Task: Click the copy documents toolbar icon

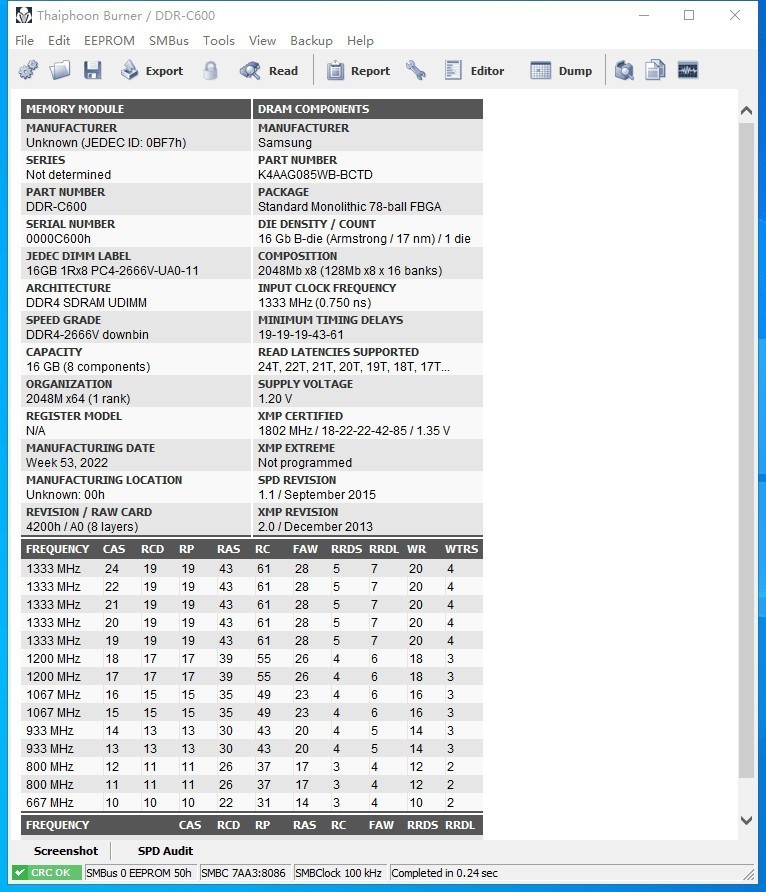Action: pos(655,71)
